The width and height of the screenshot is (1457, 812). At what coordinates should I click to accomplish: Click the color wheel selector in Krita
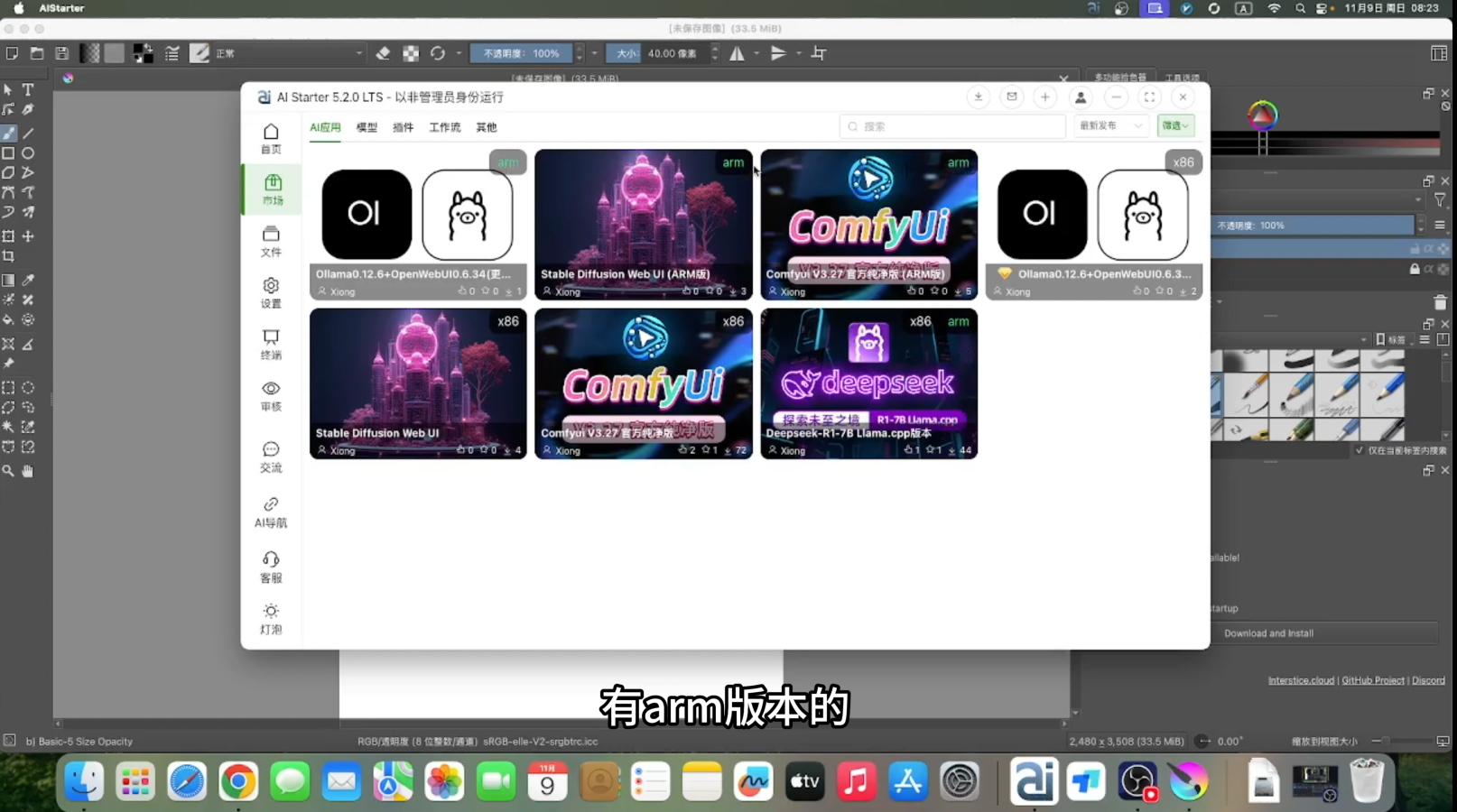(x=1262, y=115)
